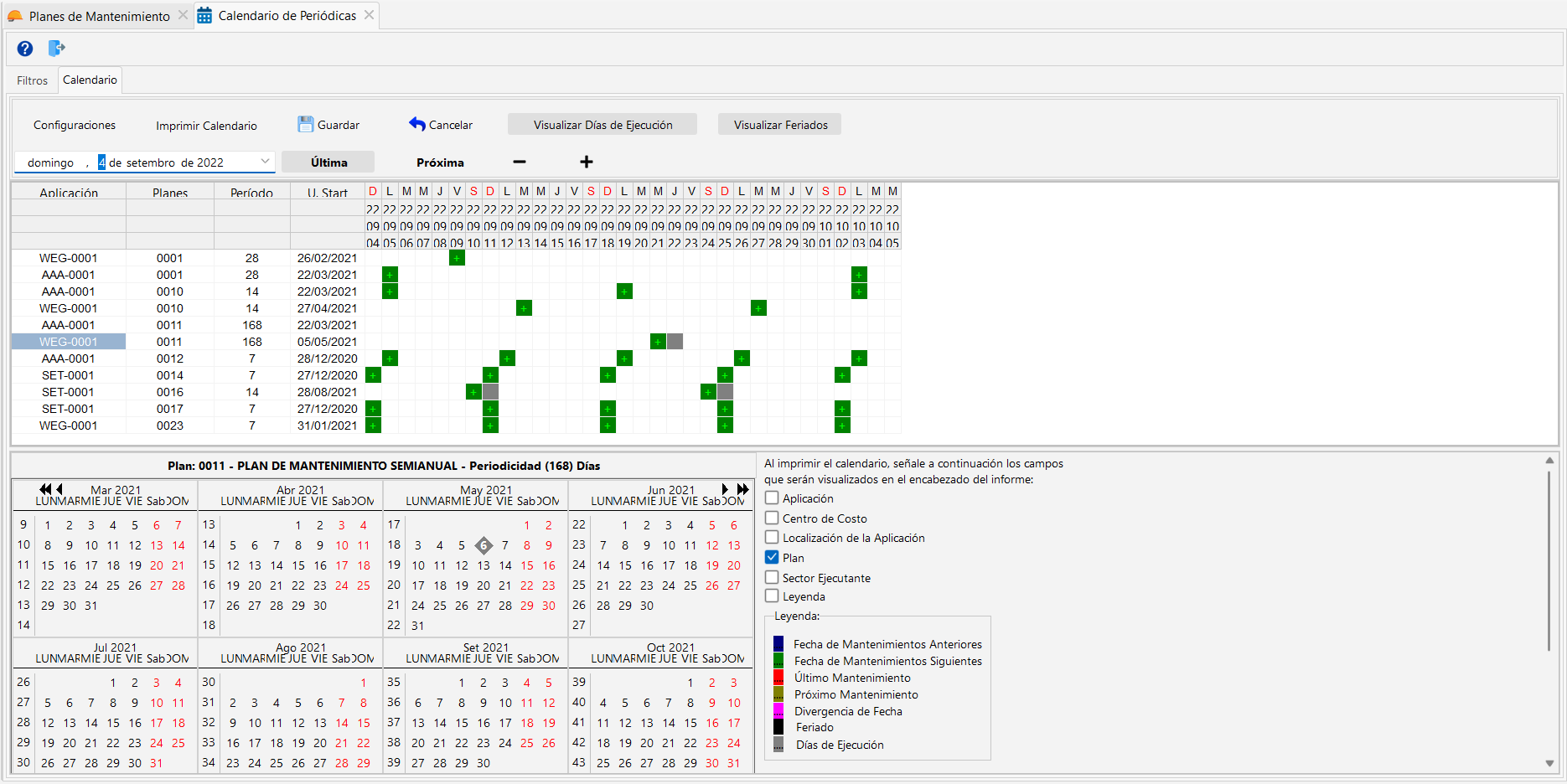1567x784 pixels.
Task: Click the Visualizar Feriados button
Action: click(x=780, y=125)
